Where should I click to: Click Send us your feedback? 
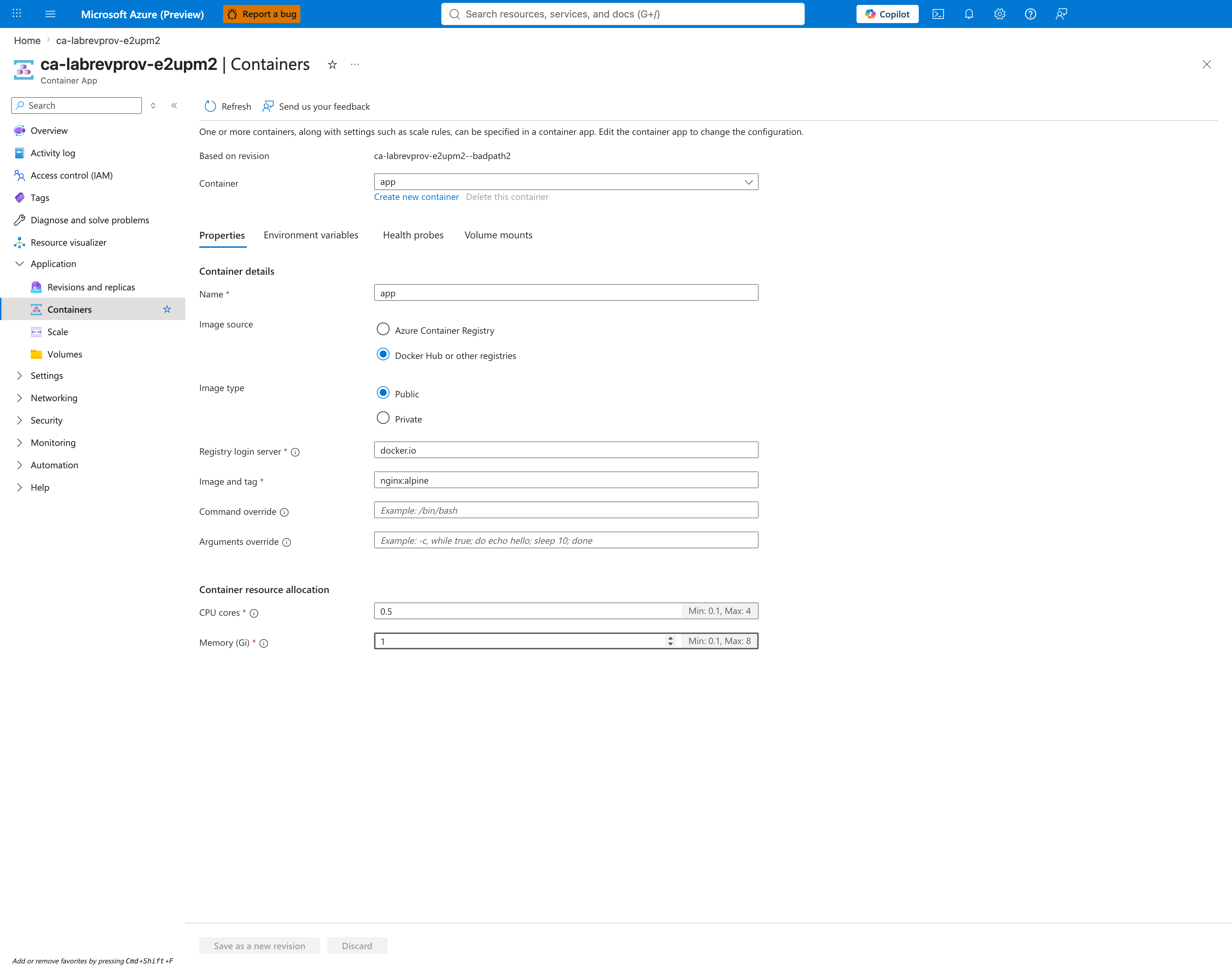pyautogui.click(x=316, y=107)
